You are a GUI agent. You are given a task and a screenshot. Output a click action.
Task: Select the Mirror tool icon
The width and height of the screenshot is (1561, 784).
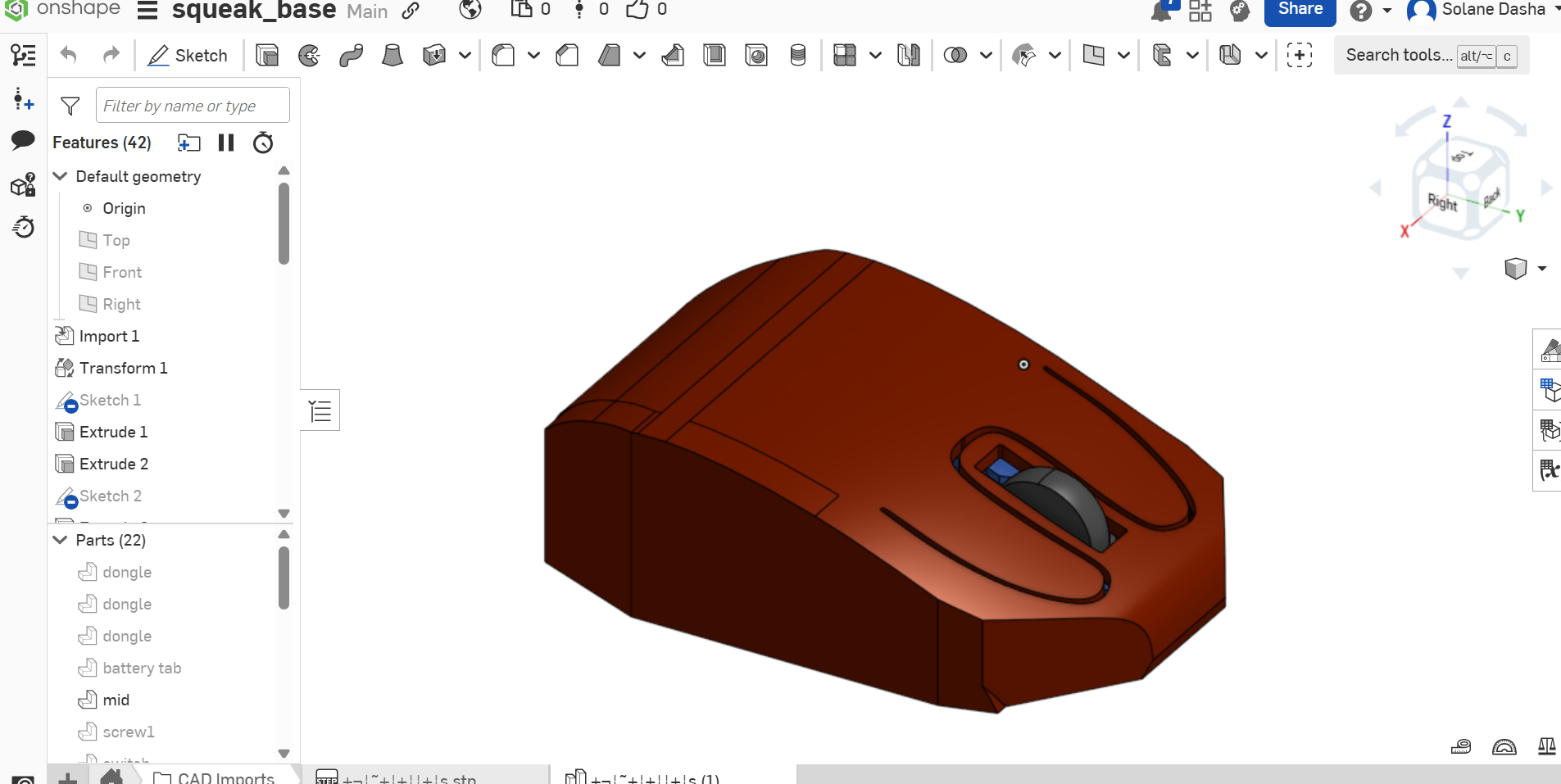pos(909,55)
